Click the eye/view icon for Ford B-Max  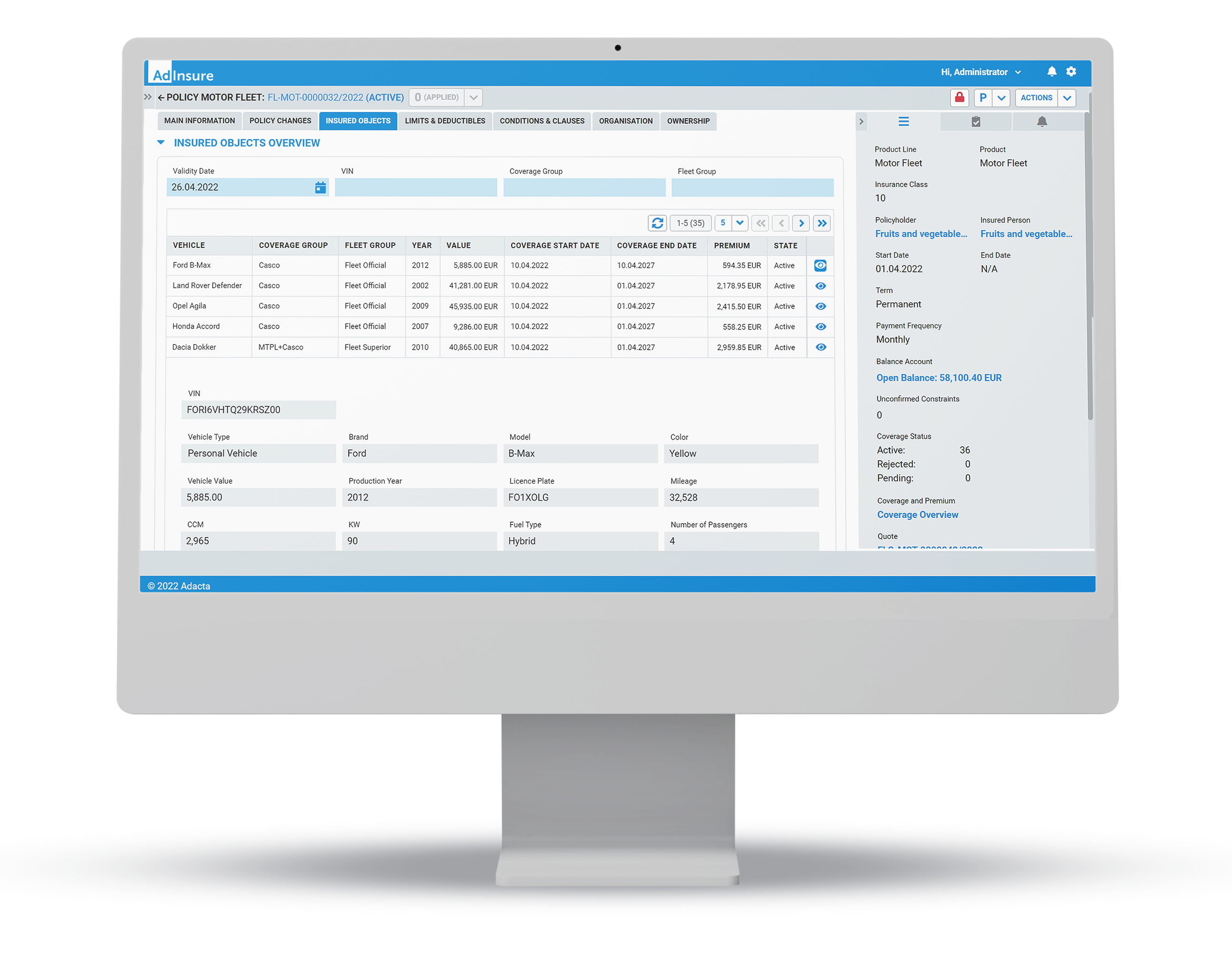[821, 265]
